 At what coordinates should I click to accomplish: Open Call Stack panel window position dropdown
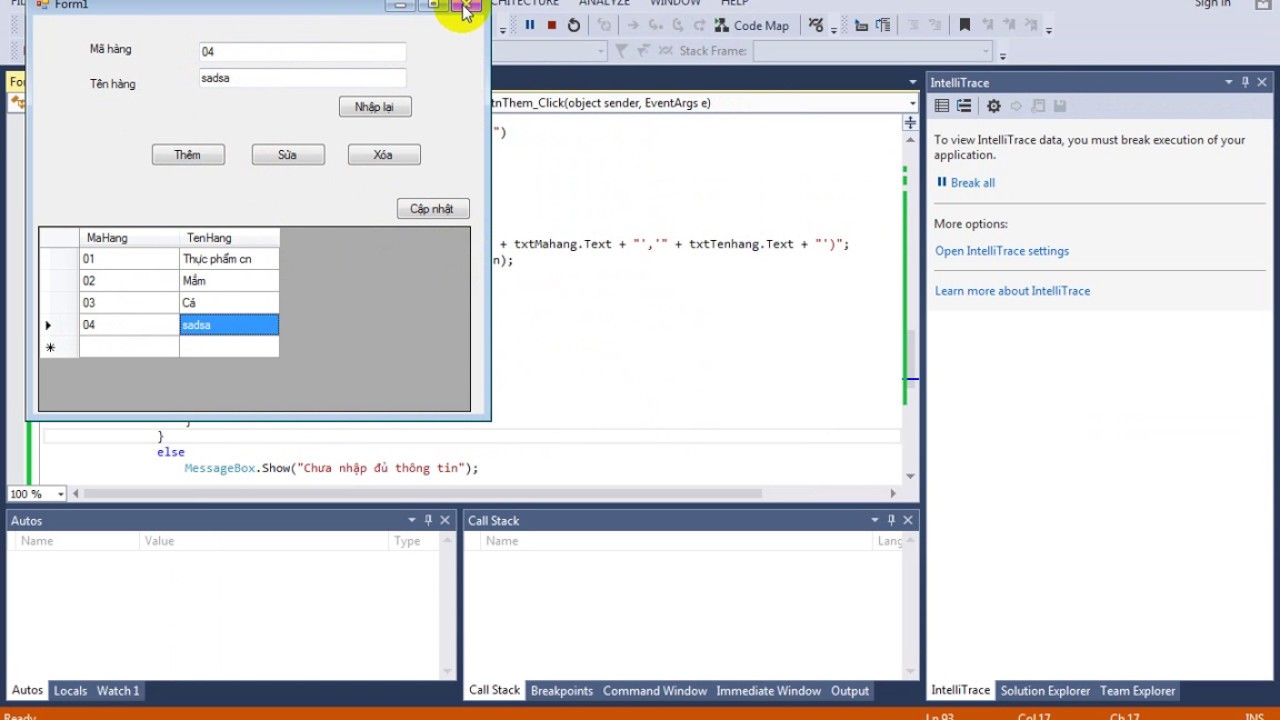[x=874, y=520]
